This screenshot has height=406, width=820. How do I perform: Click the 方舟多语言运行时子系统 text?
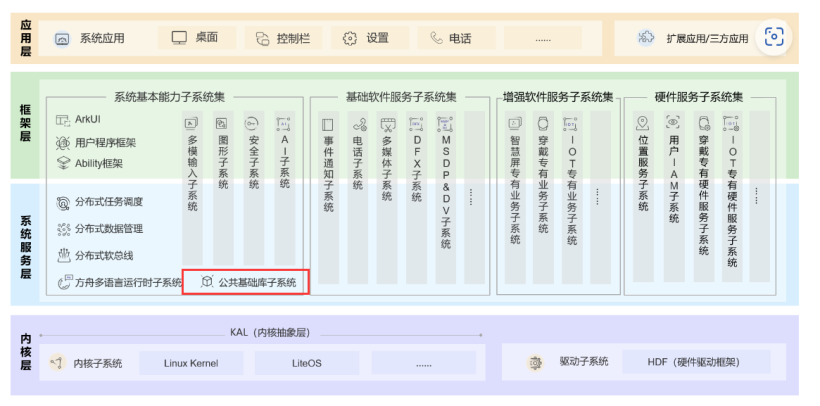(129, 283)
